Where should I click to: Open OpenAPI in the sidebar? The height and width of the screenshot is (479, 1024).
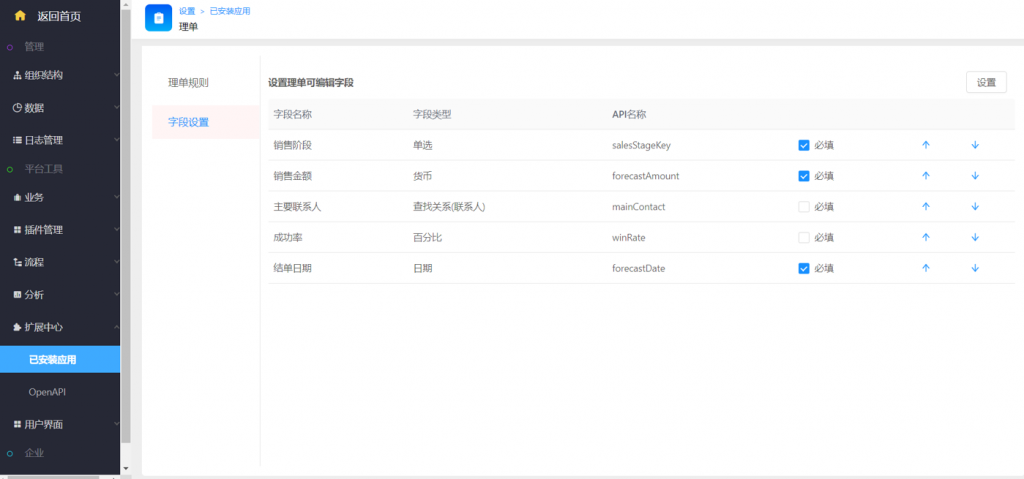(47, 391)
